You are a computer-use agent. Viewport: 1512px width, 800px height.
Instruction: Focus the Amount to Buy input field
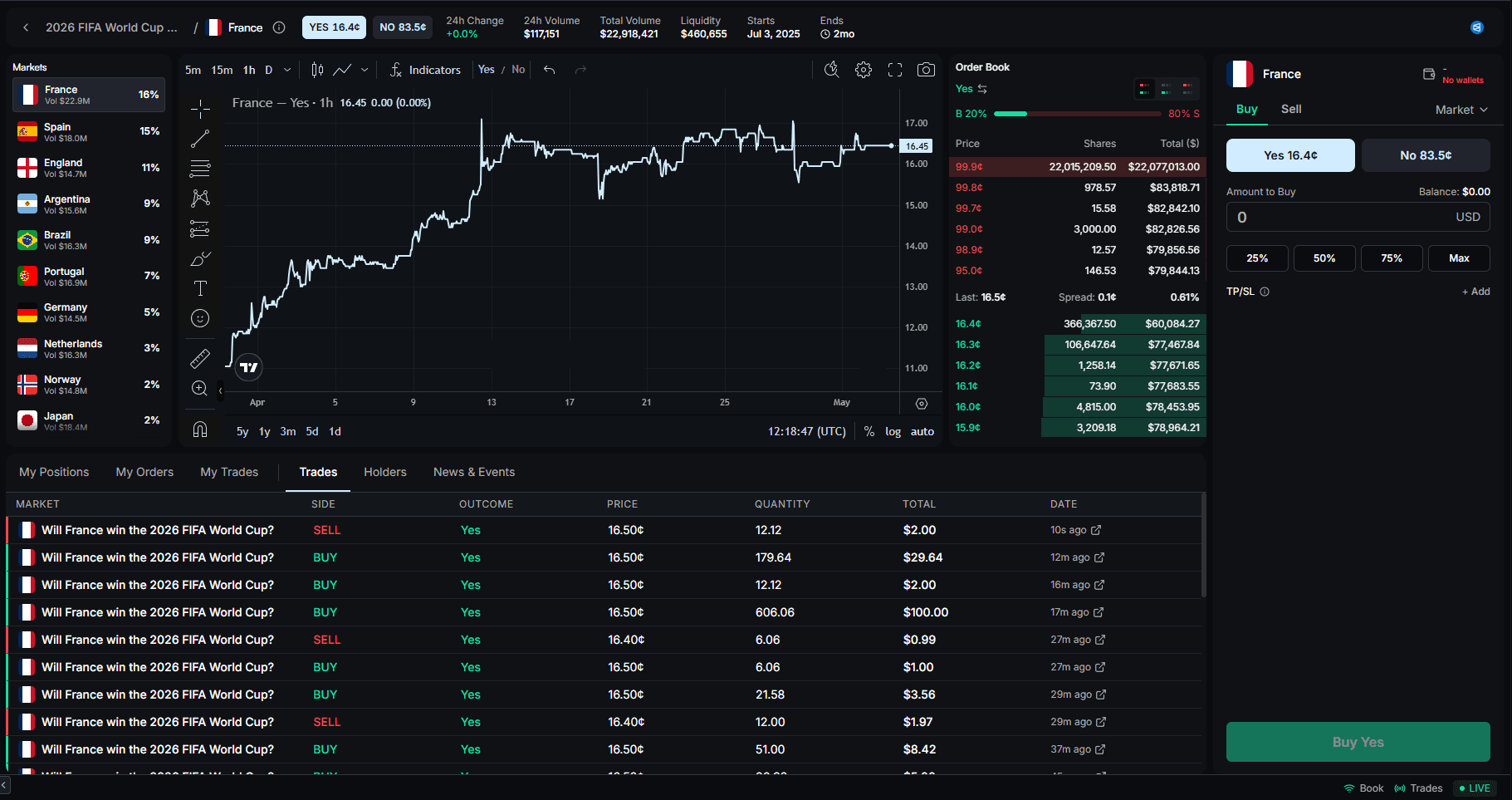[1358, 217]
